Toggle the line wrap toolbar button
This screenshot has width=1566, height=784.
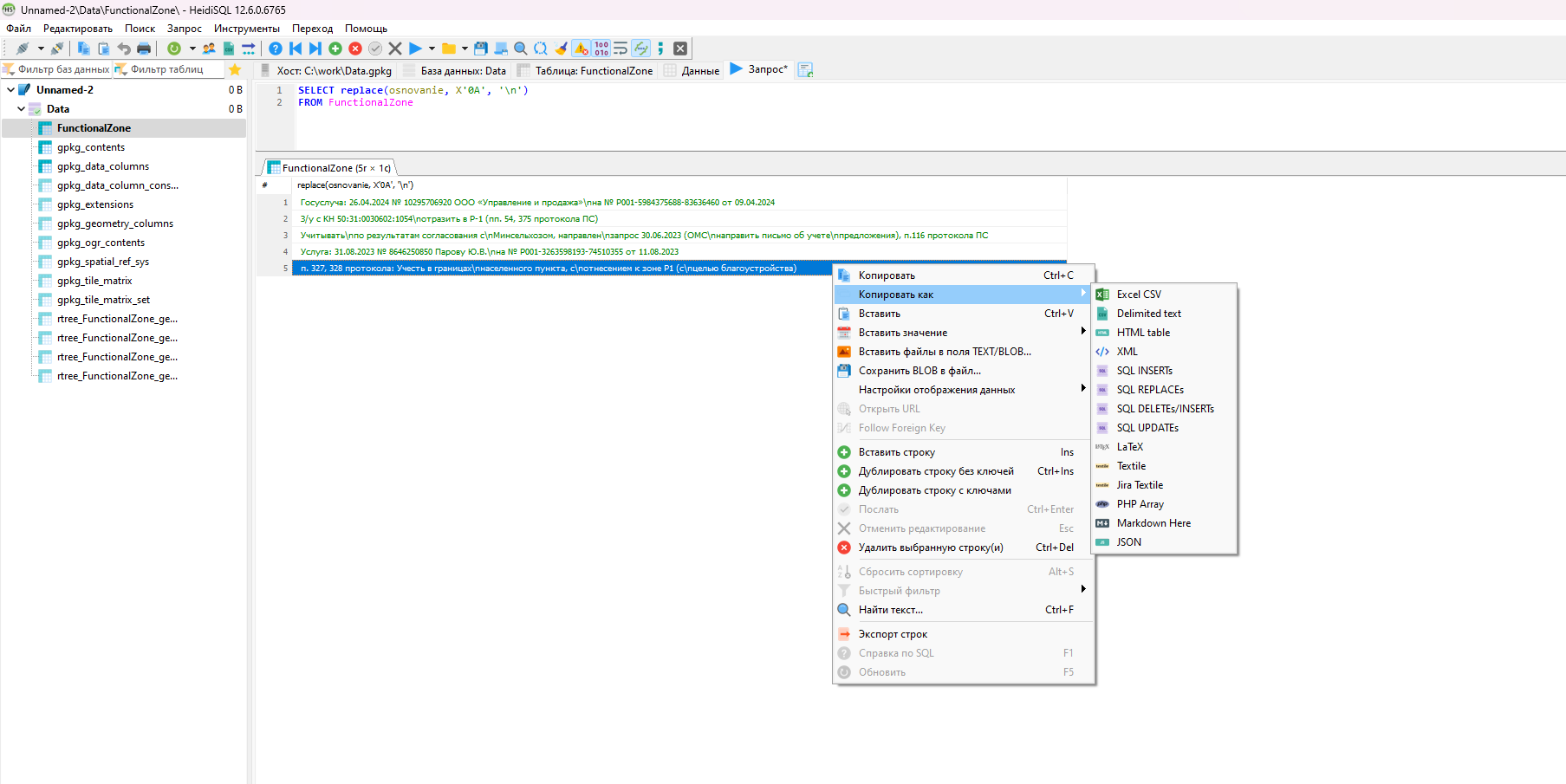621,49
